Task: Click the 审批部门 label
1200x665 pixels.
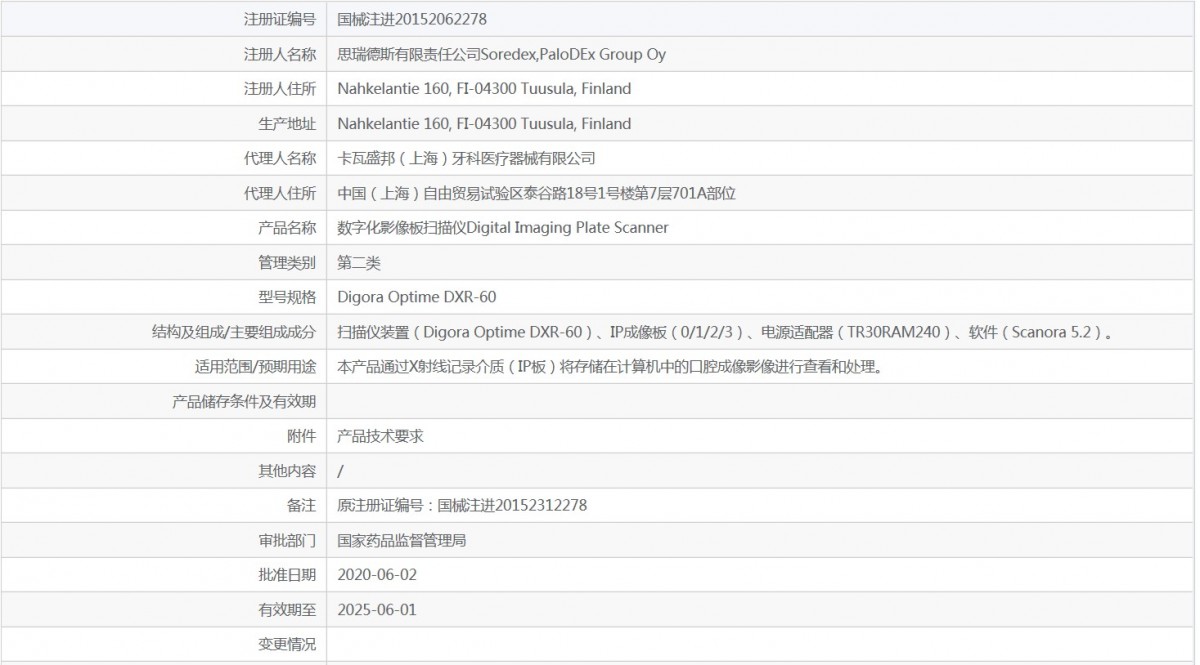Action: click(x=287, y=541)
